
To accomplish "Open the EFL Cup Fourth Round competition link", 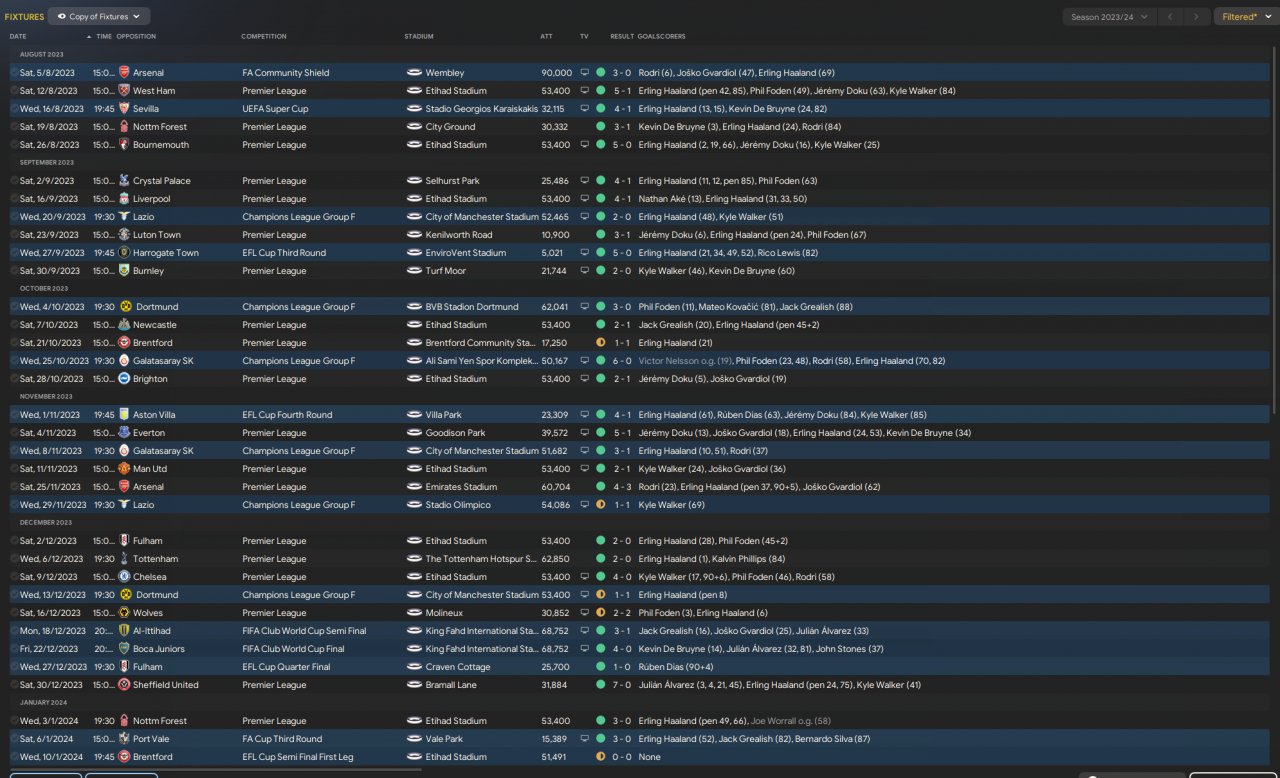I will point(287,415).
